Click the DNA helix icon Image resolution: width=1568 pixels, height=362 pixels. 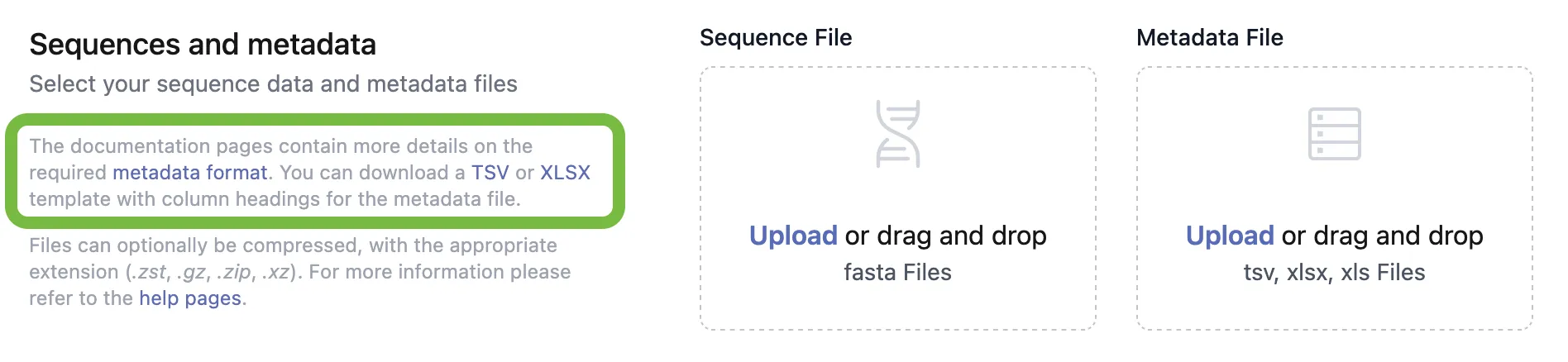click(x=897, y=134)
